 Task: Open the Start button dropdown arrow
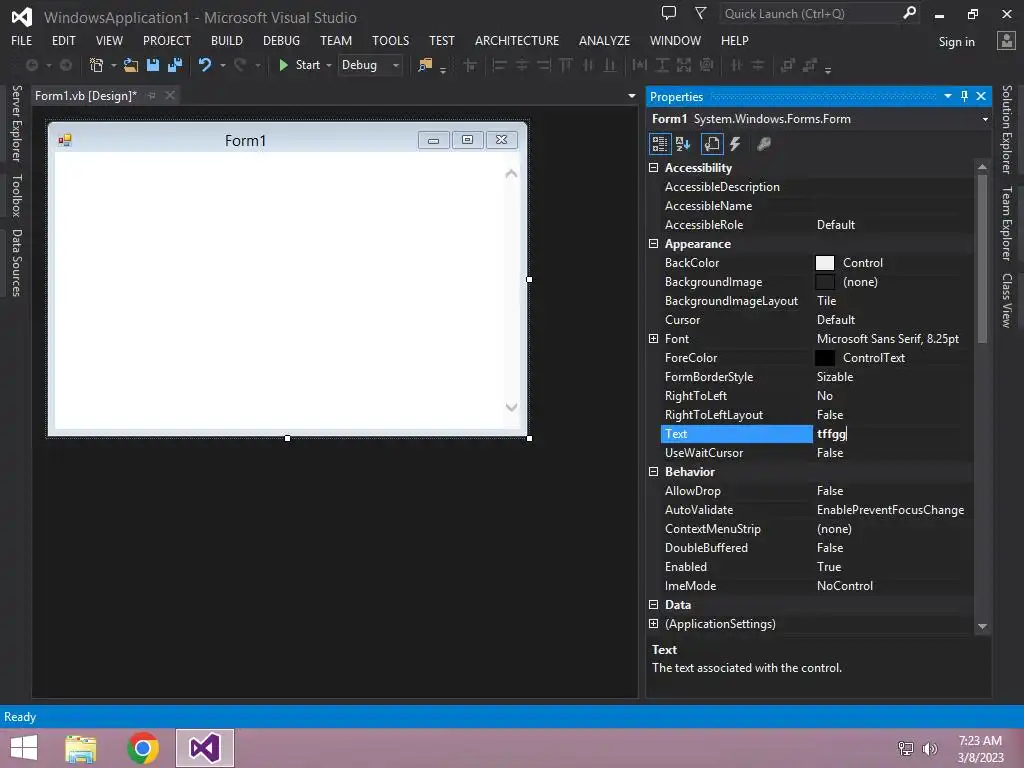(x=328, y=65)
